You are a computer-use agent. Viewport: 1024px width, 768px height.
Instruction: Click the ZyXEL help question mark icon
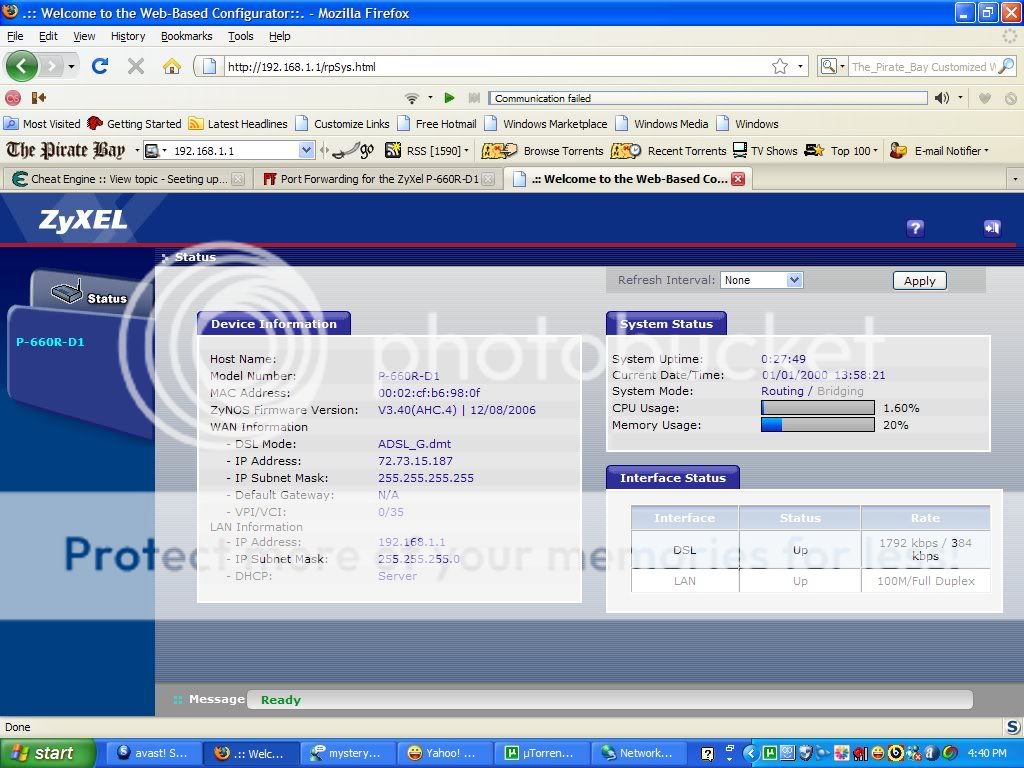[x=915, y=228]
